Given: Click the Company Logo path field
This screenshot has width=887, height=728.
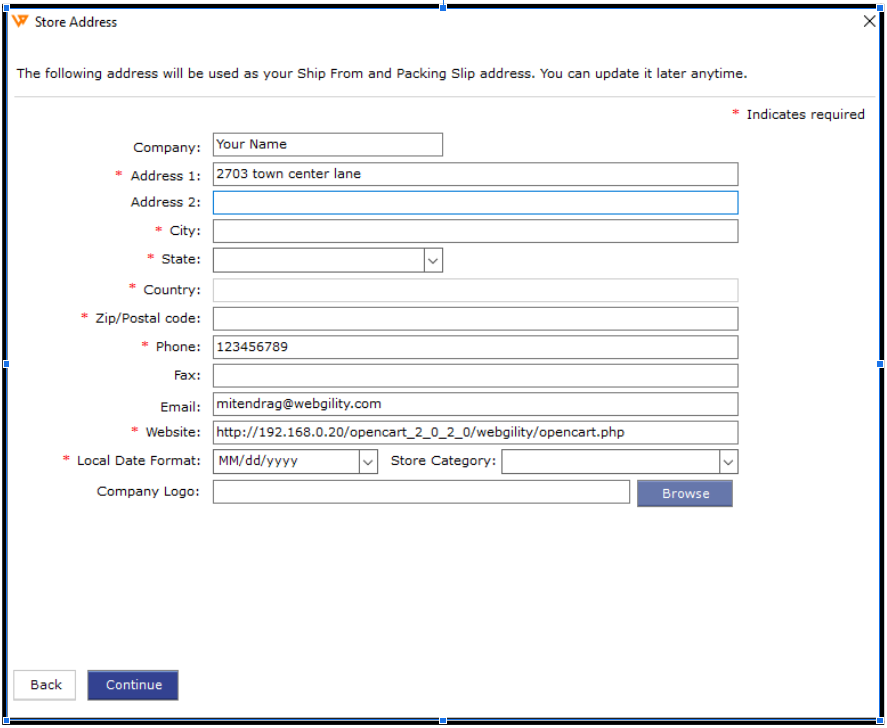Looking at the screenshot, I should coord(421,492).
